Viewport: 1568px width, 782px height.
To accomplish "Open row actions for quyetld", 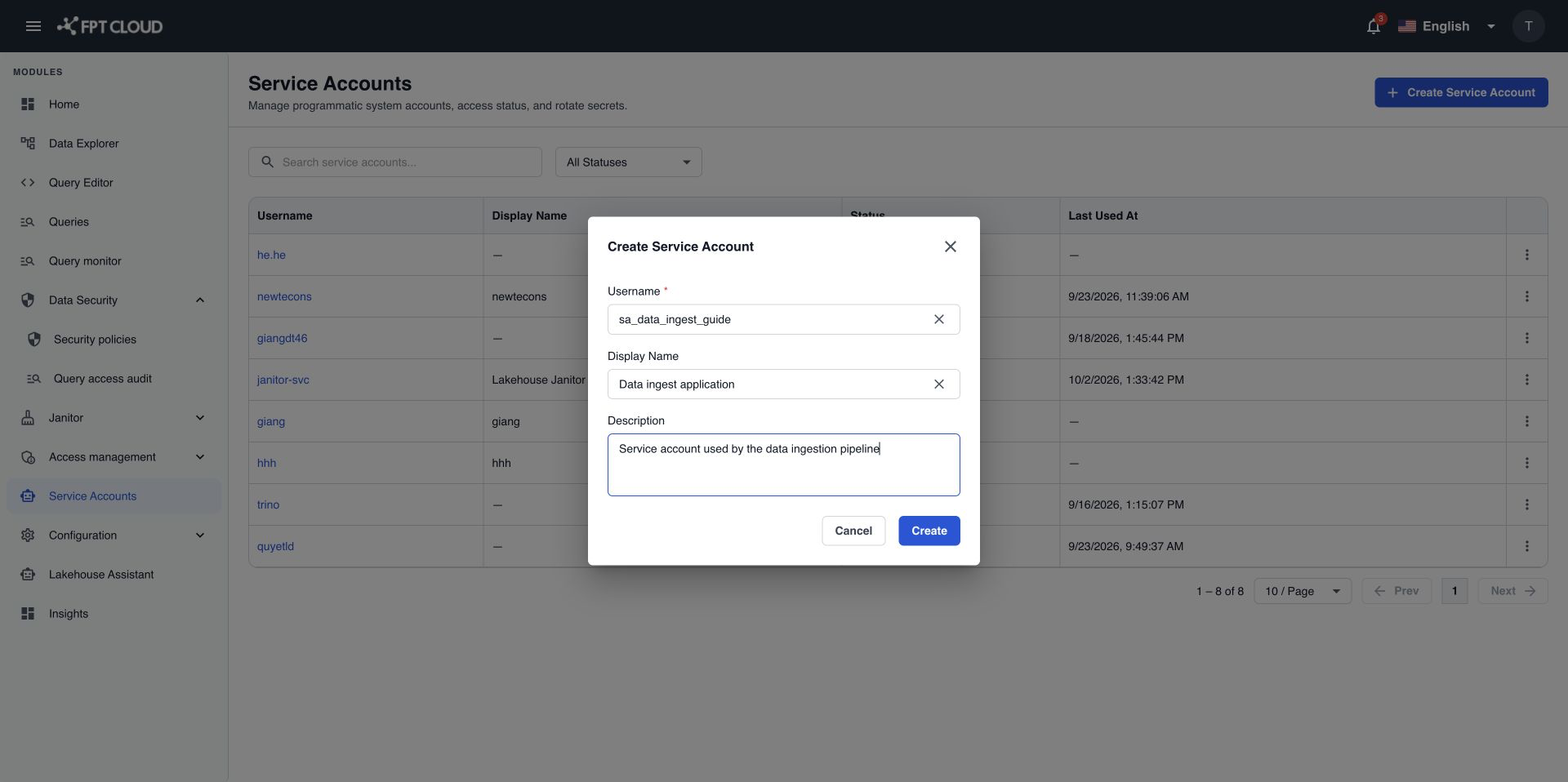I will [x=1526, y=546].
